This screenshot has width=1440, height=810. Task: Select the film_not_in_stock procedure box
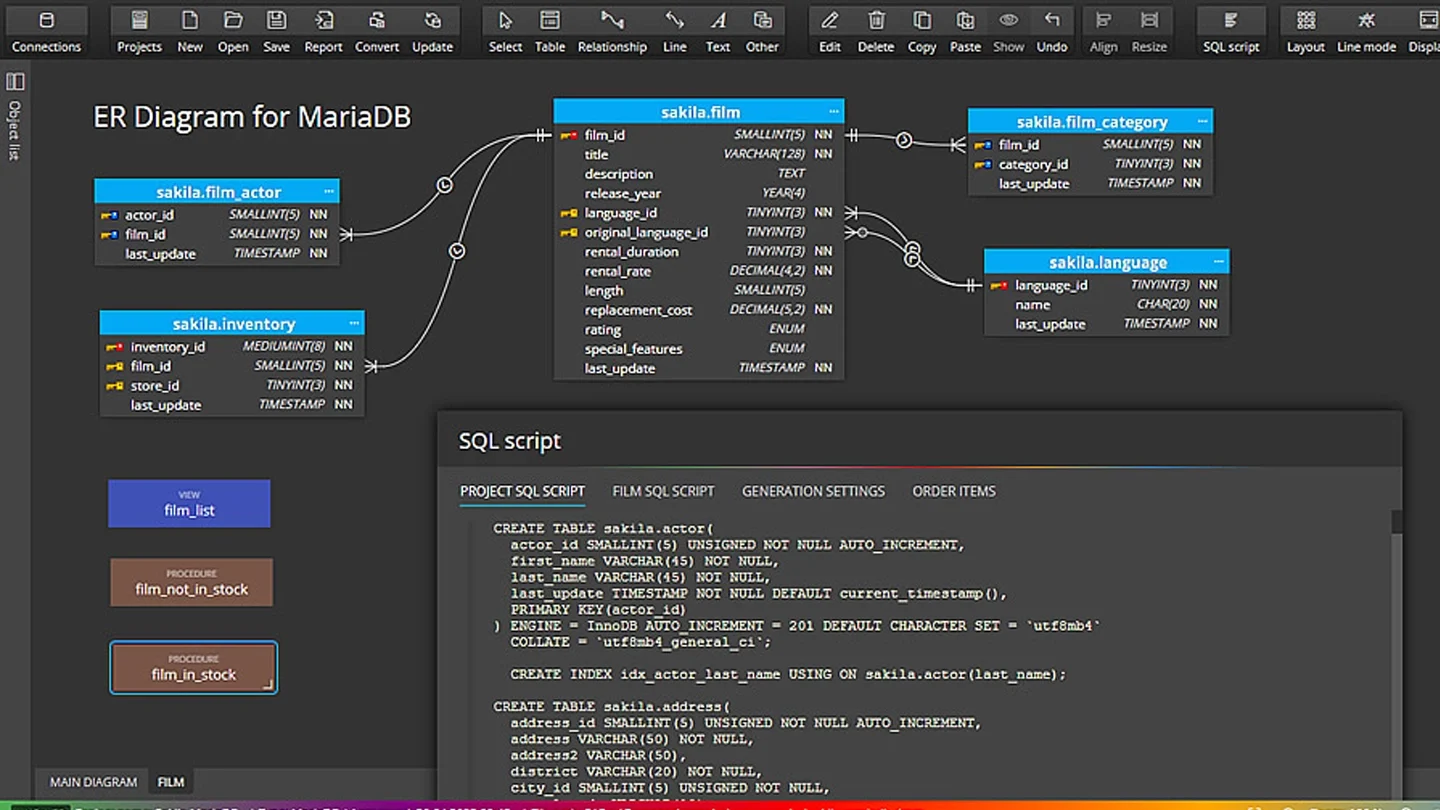pos(191,582)
